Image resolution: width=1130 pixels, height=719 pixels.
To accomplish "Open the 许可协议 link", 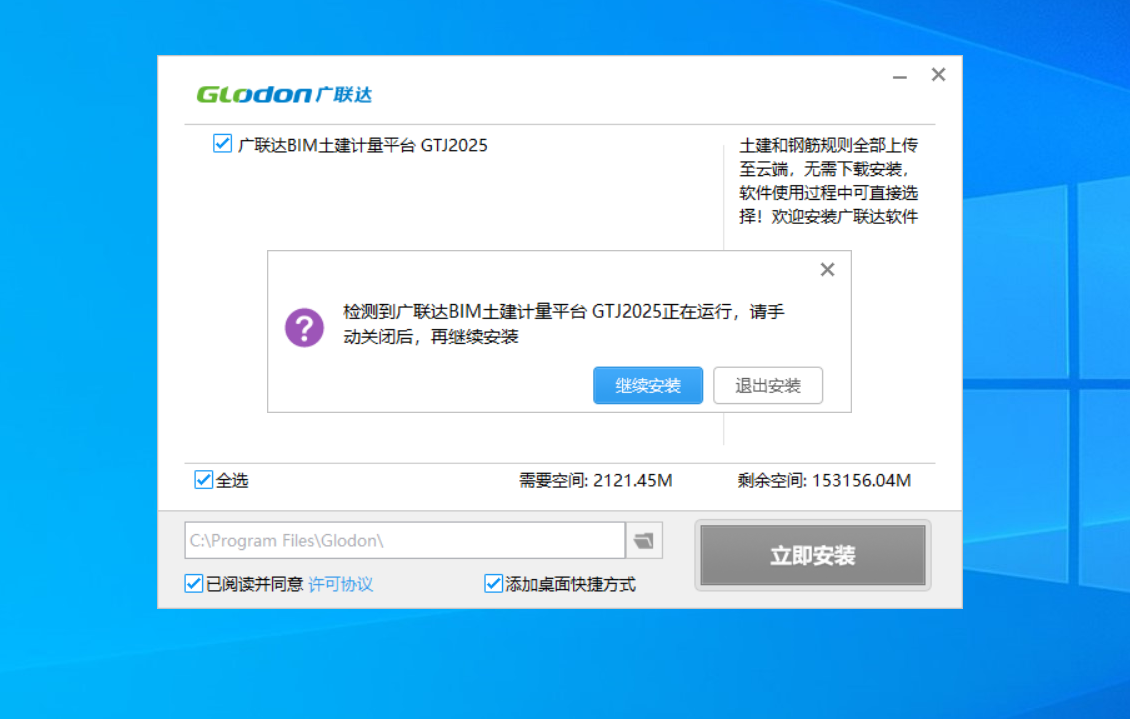I will tap(340, 584).
